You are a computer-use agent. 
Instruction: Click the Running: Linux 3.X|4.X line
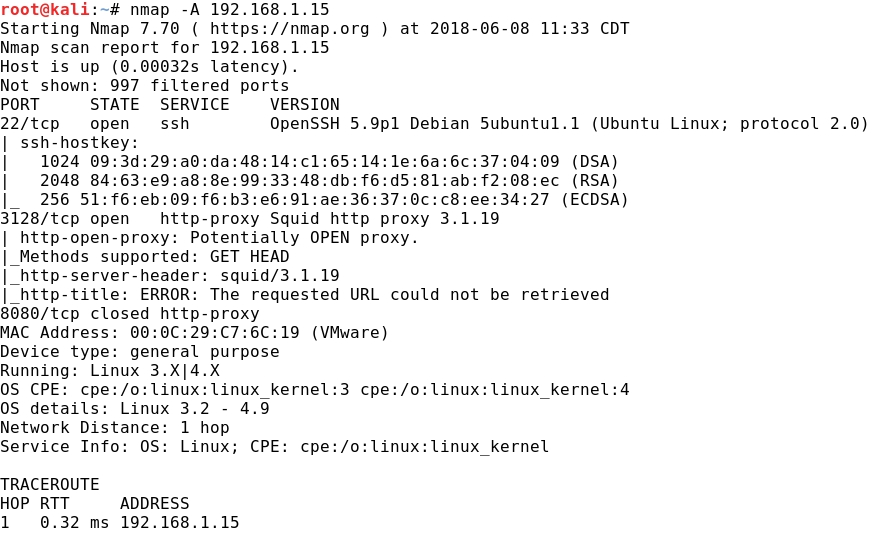[x=110, y=371]
